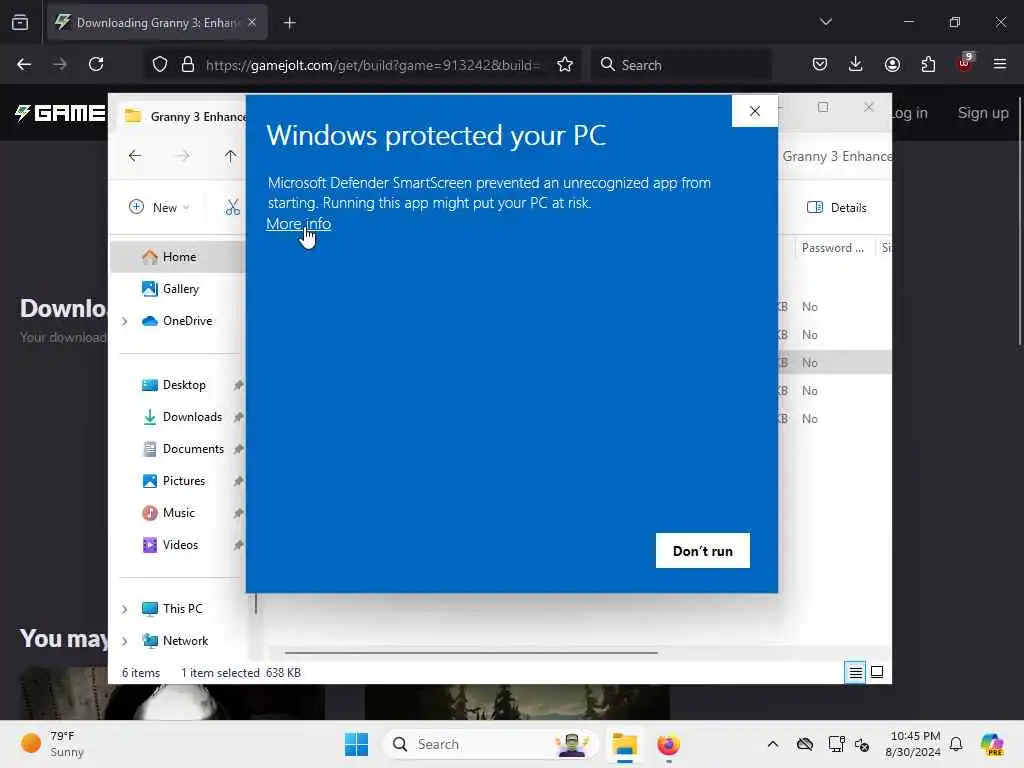Click the uBlock extension icon with badge

[x=965, y=63]
